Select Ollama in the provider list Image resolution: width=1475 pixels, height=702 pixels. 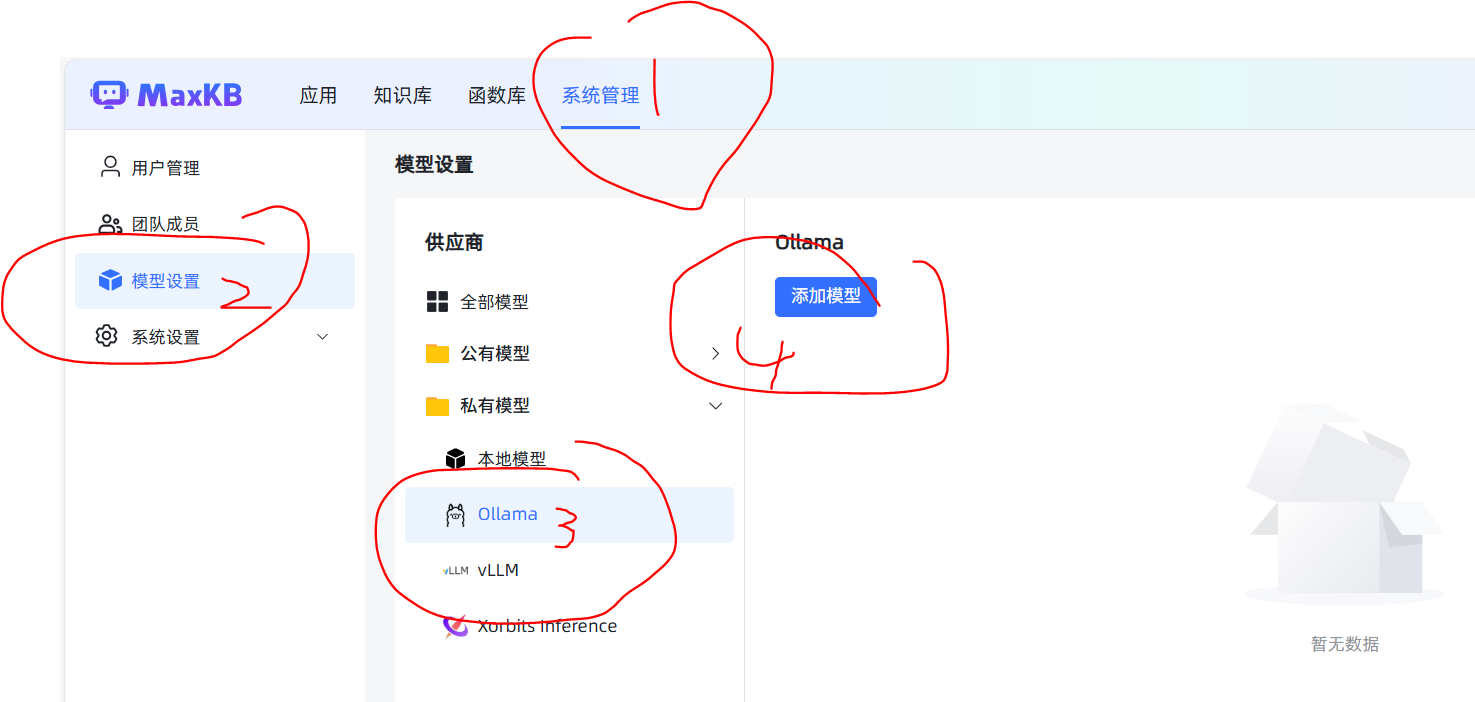coord(508,513)
